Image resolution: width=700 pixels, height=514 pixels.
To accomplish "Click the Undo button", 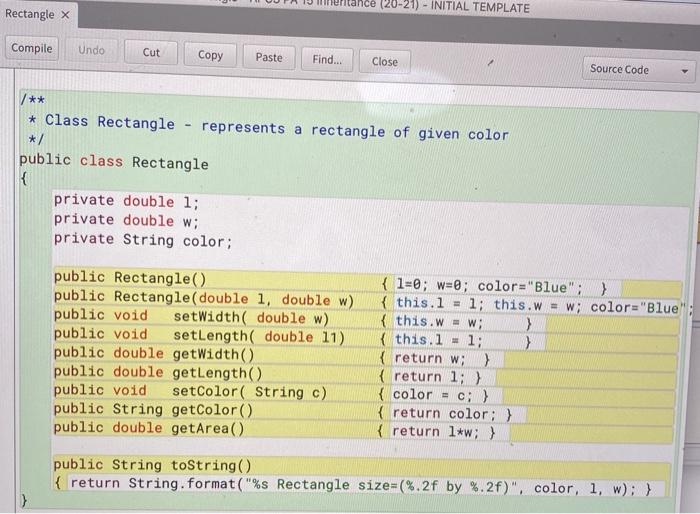I will coord(92,50).
